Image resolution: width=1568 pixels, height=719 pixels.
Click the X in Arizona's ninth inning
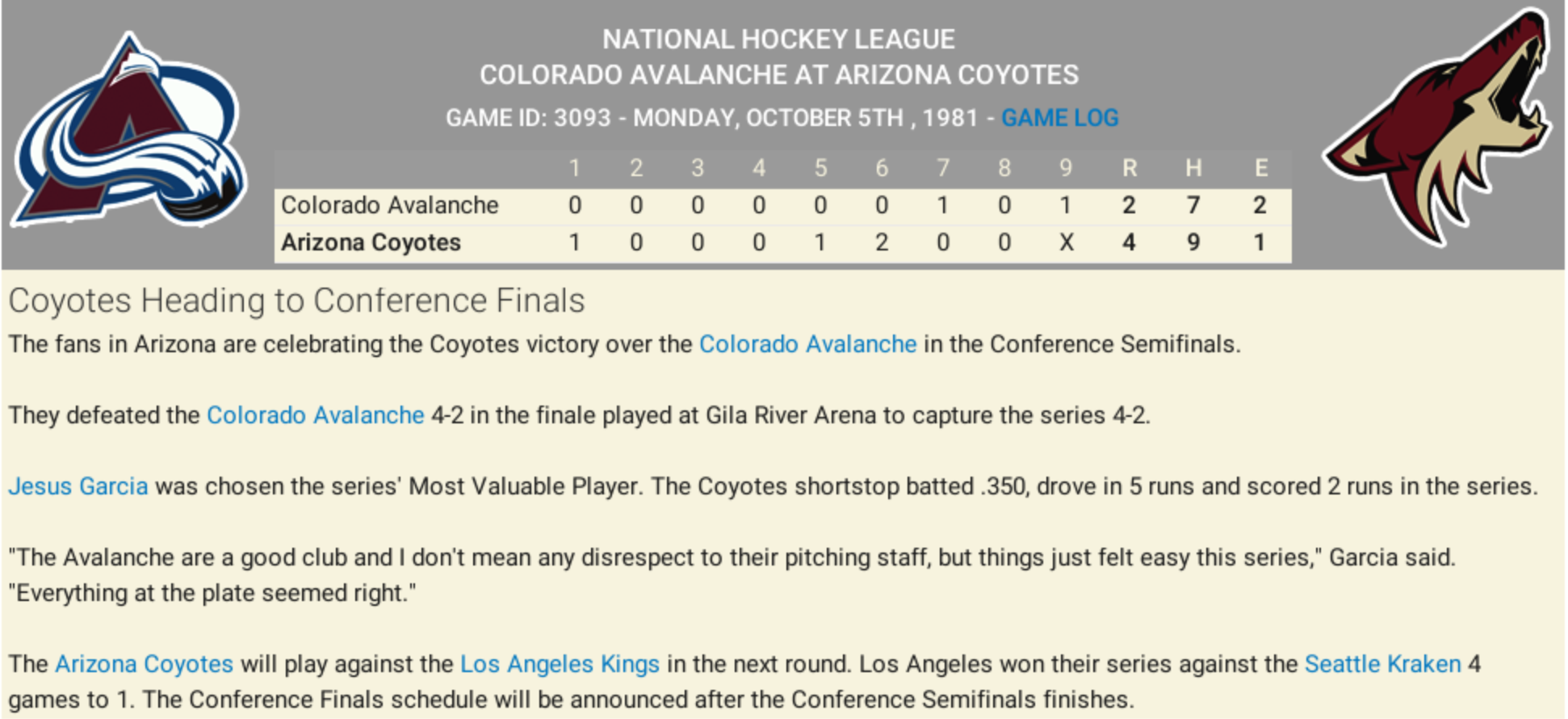click(1066, 242)
